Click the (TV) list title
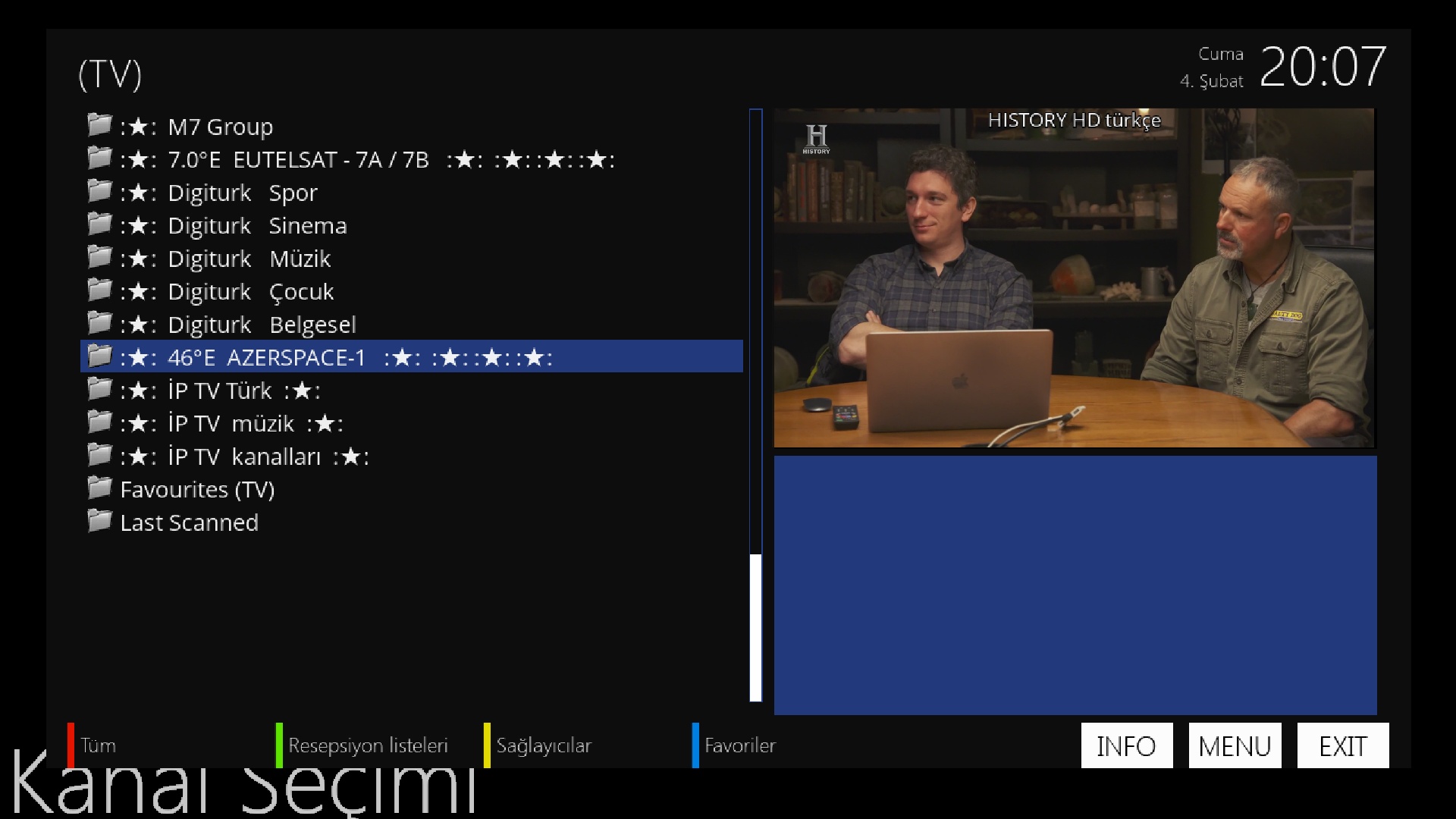 (x=110, y=74)
